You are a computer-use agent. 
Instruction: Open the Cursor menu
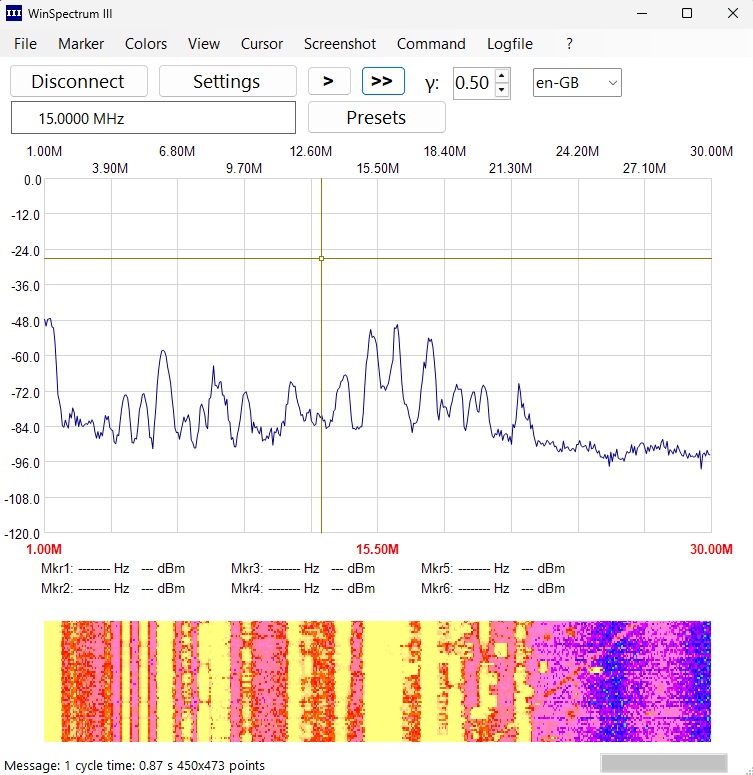tap(262, 44)
